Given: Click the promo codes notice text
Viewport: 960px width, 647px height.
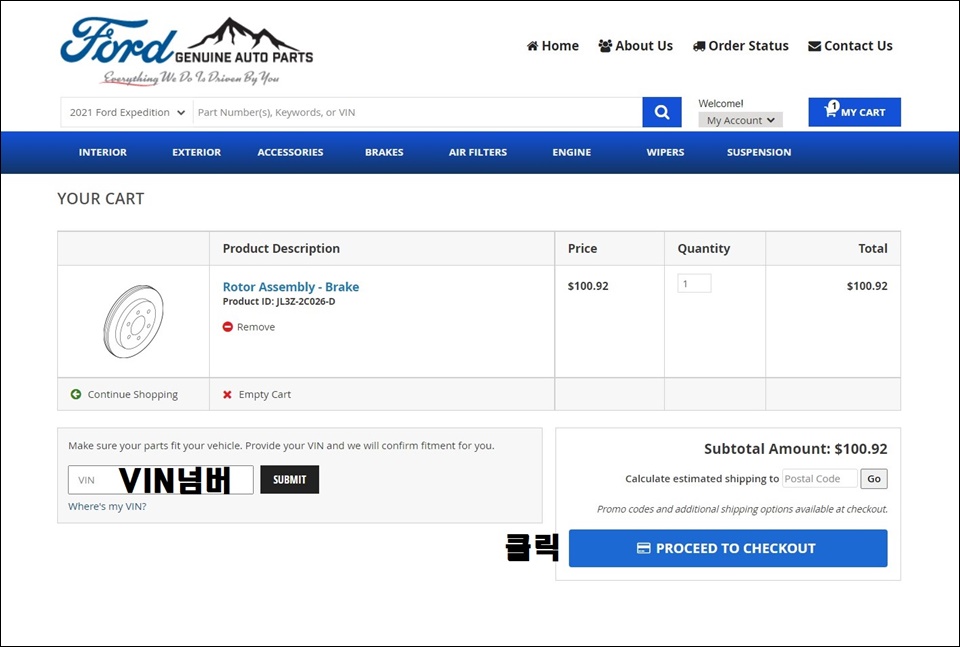Looking at the screenshot, I should click(x=742, y=509).
